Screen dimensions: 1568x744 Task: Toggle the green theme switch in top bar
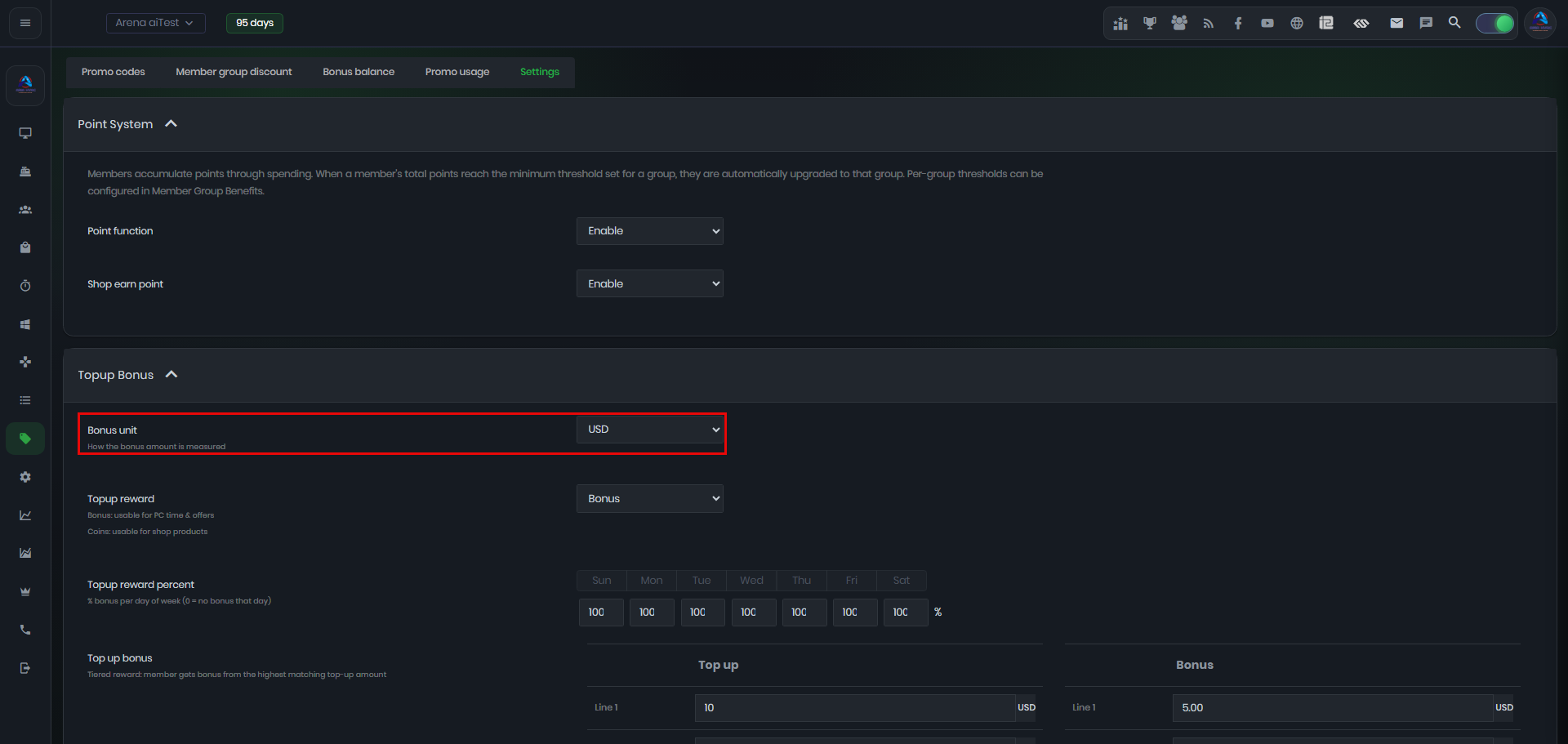[x=1494, y=24]
